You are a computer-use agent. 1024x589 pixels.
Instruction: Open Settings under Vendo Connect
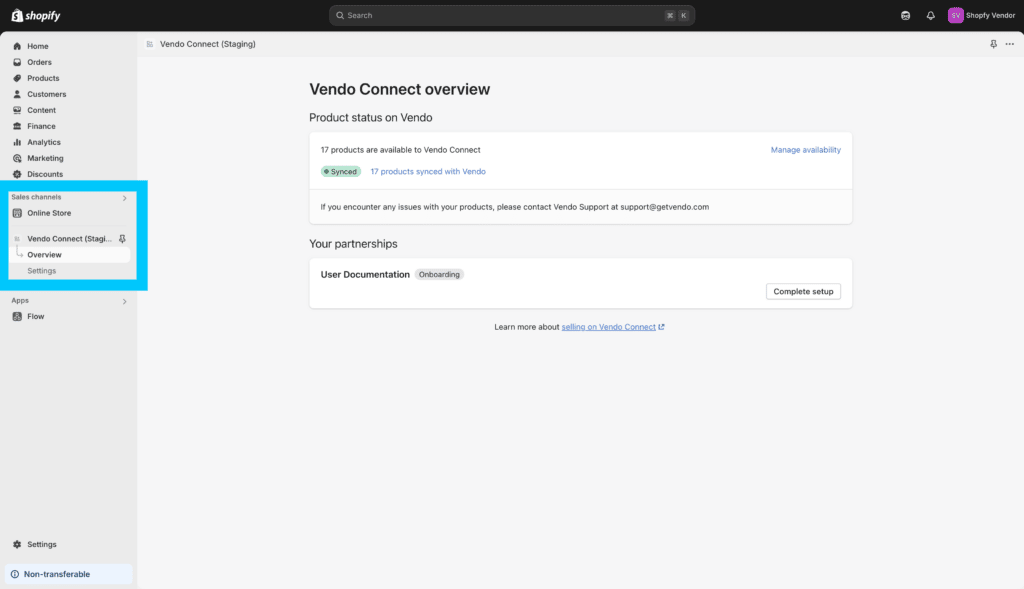(42, 271)
